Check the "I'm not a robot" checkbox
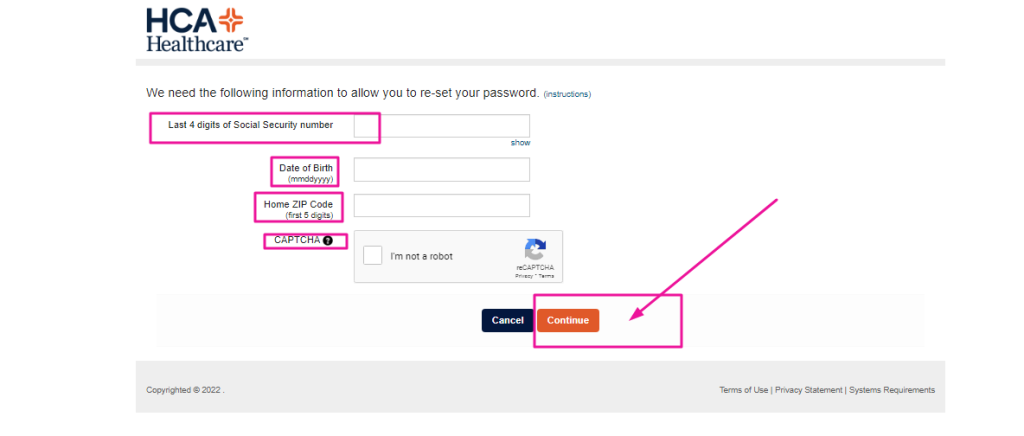The width and height of the screenshot is (1024, 436). 373,255
